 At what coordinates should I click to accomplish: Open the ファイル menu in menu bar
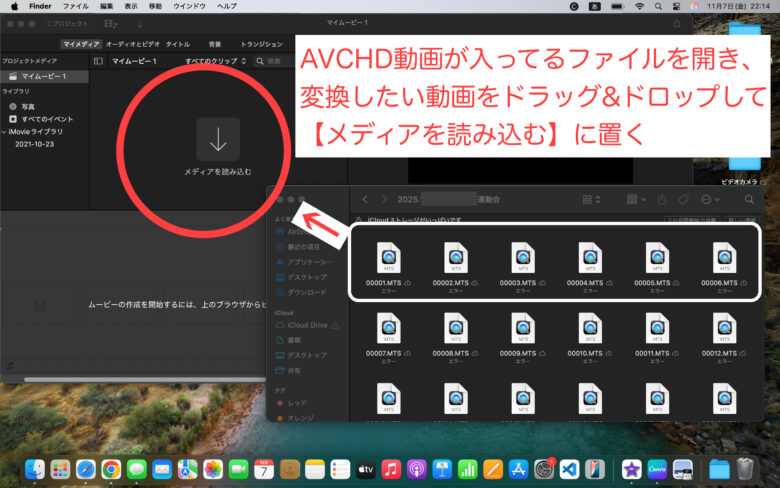[x=76, y=6]
